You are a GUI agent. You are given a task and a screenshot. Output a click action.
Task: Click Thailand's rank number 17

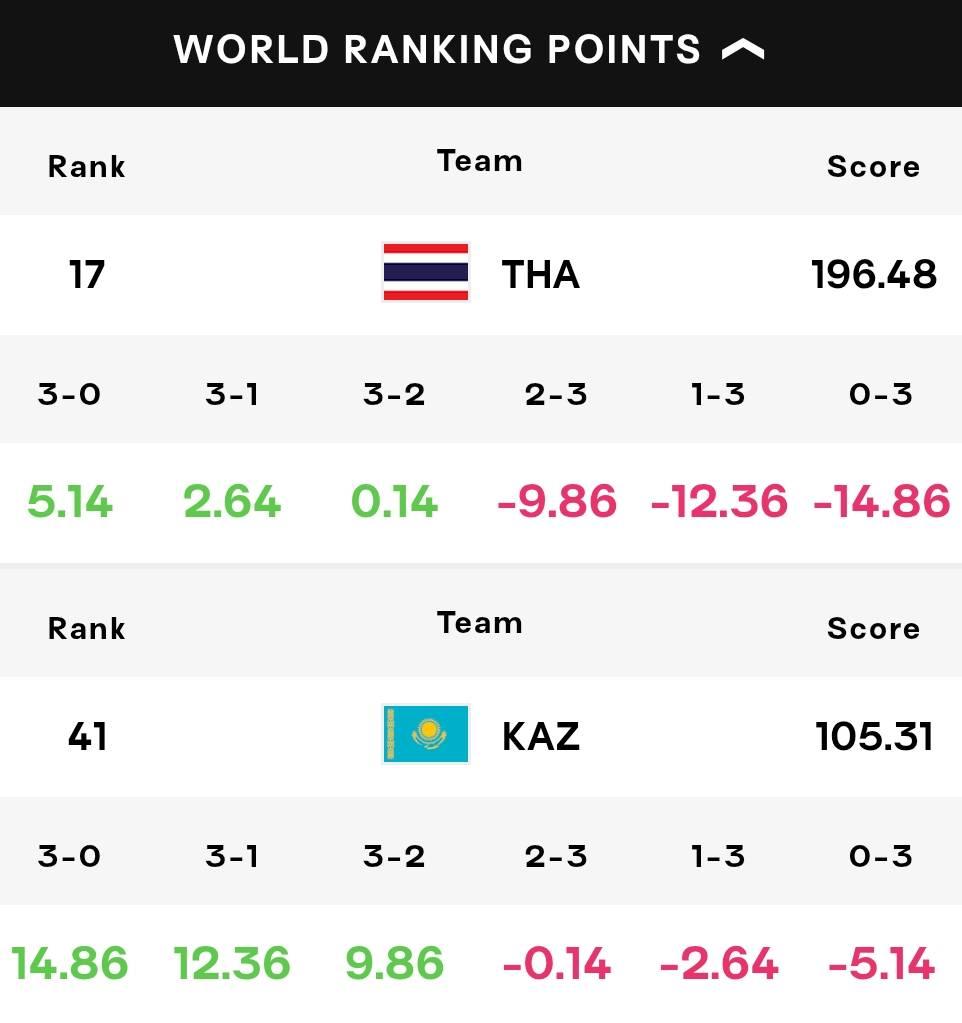coord(87,274)
